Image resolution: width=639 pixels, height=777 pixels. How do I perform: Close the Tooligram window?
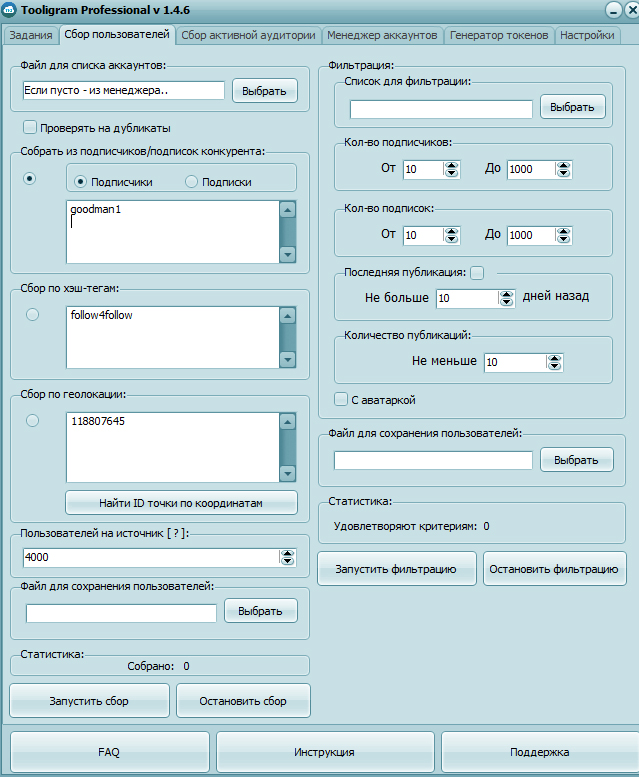pyautogui.click(x=633, y=9)
